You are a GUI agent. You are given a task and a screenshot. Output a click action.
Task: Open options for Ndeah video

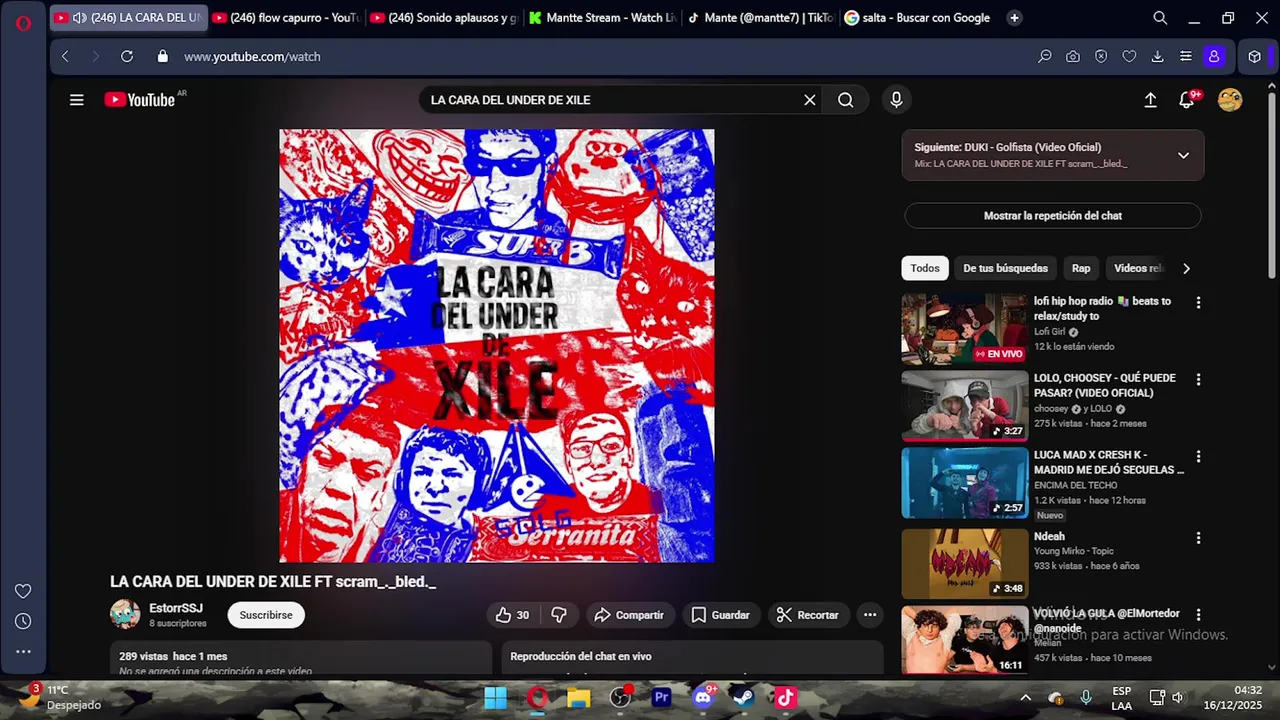[1198, 537]
